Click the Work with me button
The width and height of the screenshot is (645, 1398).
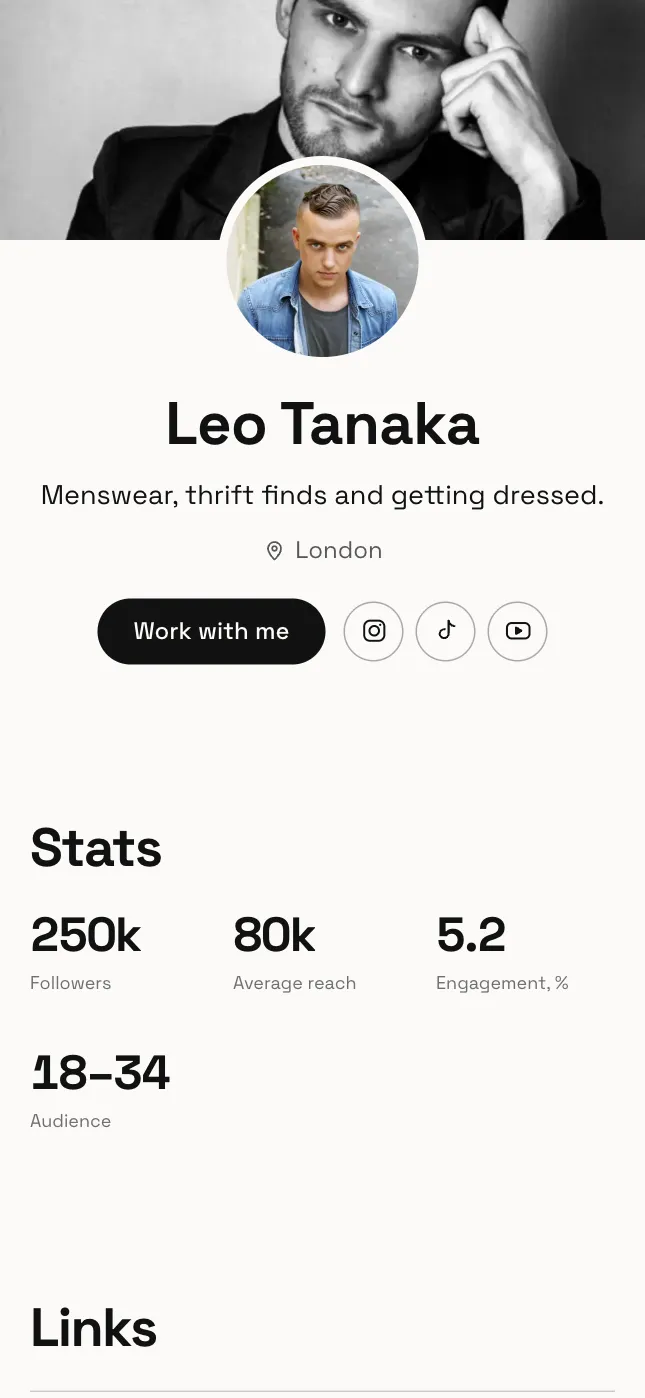[211, 631]
